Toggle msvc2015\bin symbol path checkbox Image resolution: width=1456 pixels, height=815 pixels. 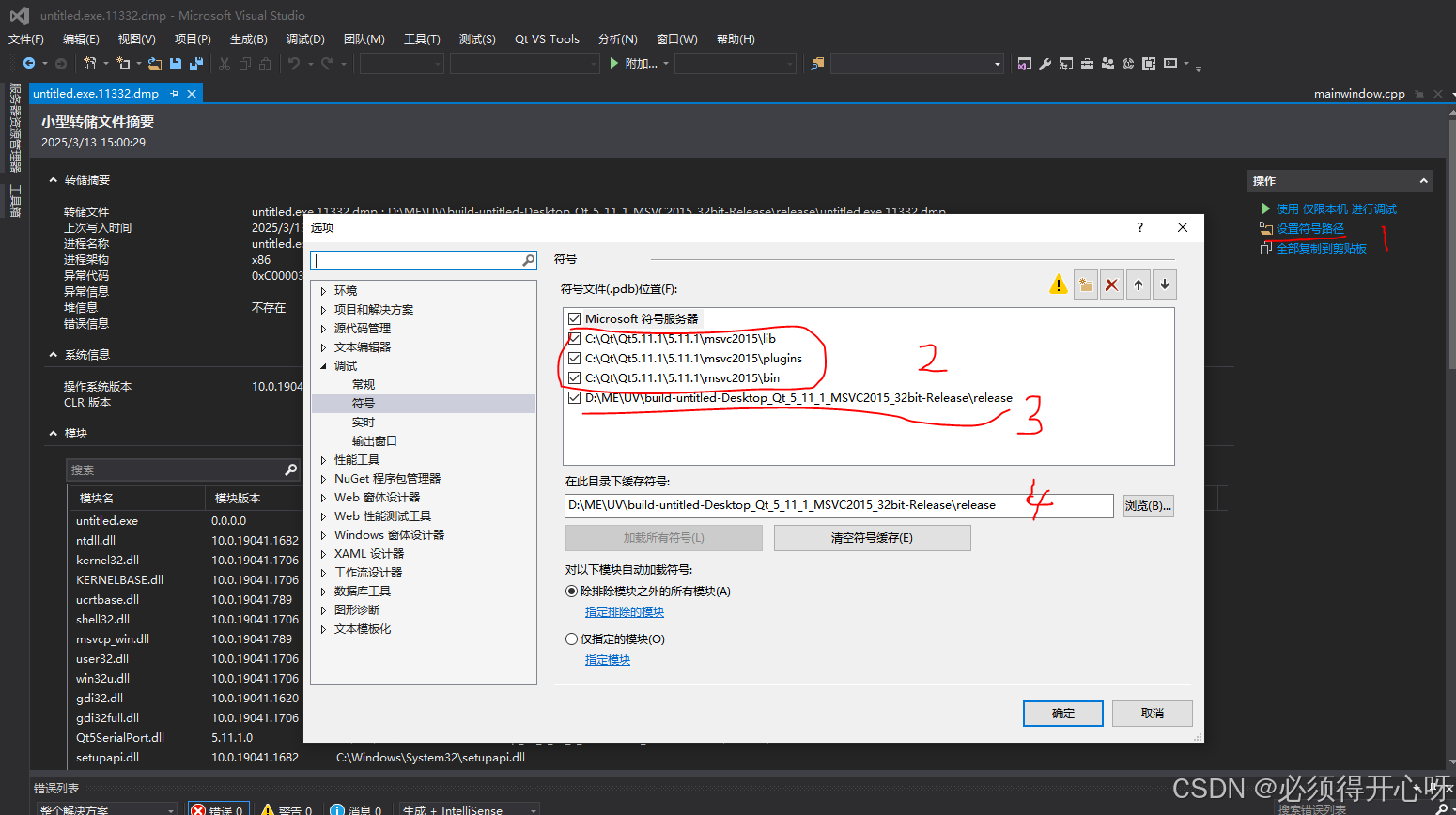pyautogui.click(x=574, y=378)
